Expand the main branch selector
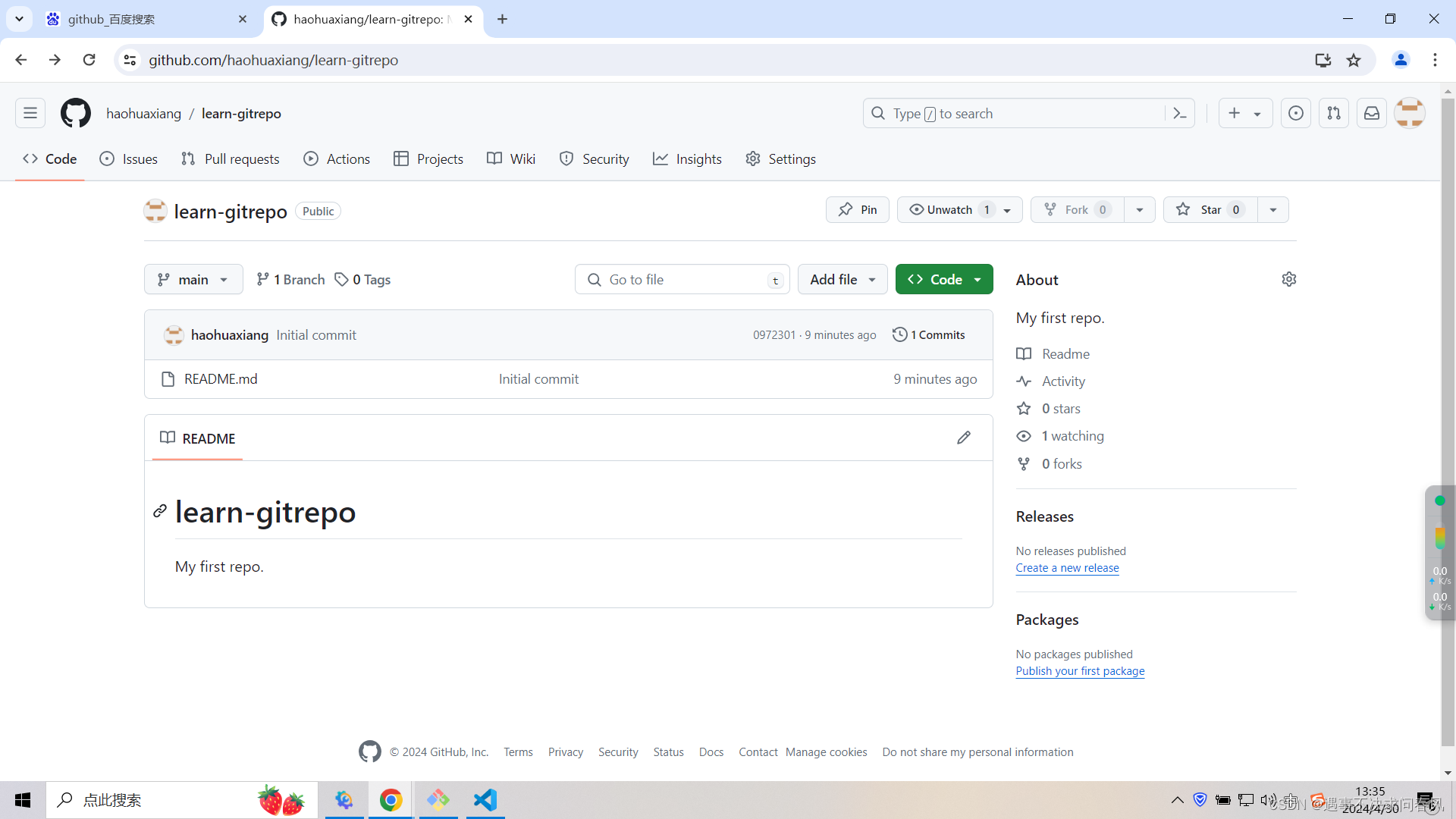This screenshot has height=819, width=1456. [193, 279]
